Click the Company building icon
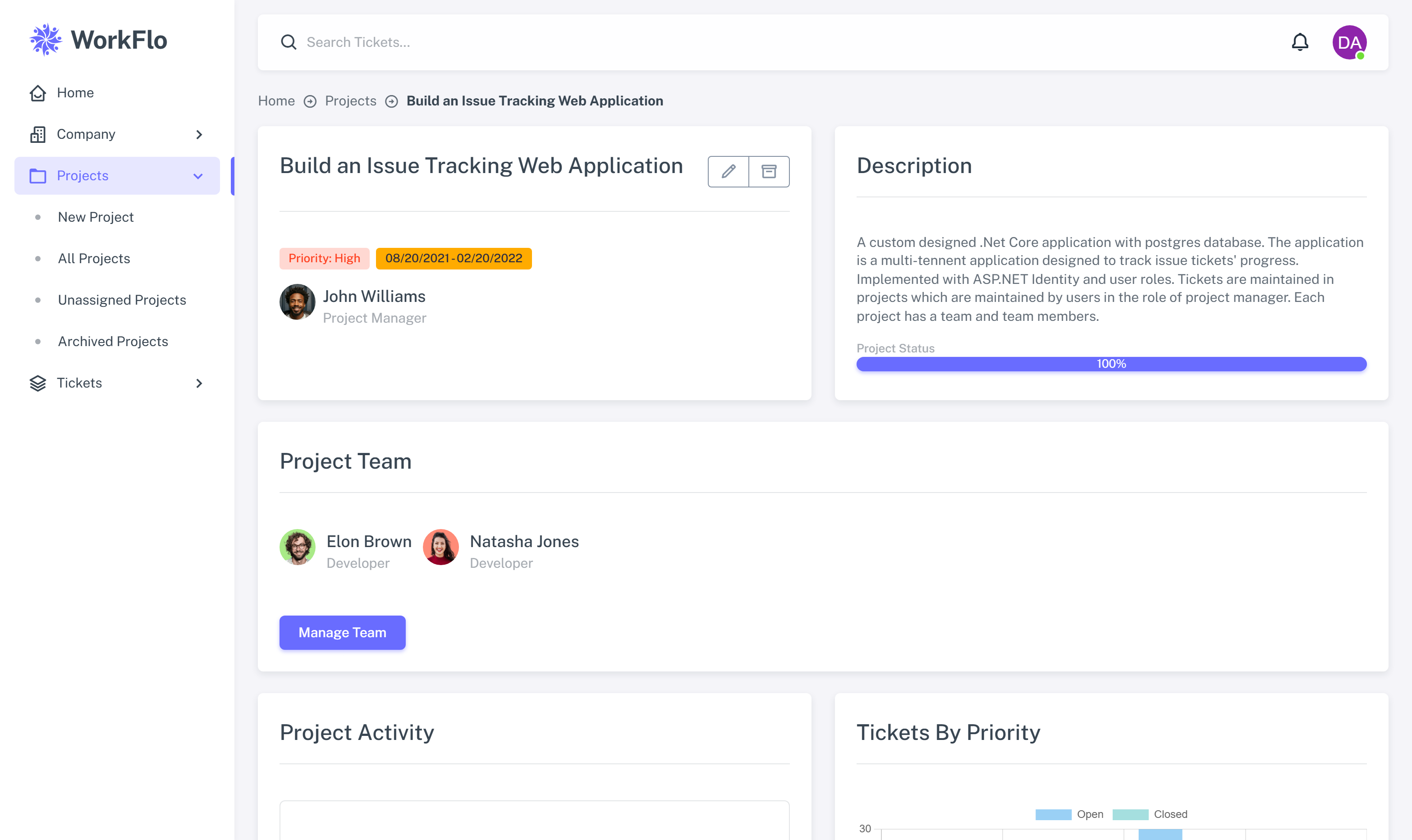This screenshot has height=840, width=1412. click(x=38, y=134)
